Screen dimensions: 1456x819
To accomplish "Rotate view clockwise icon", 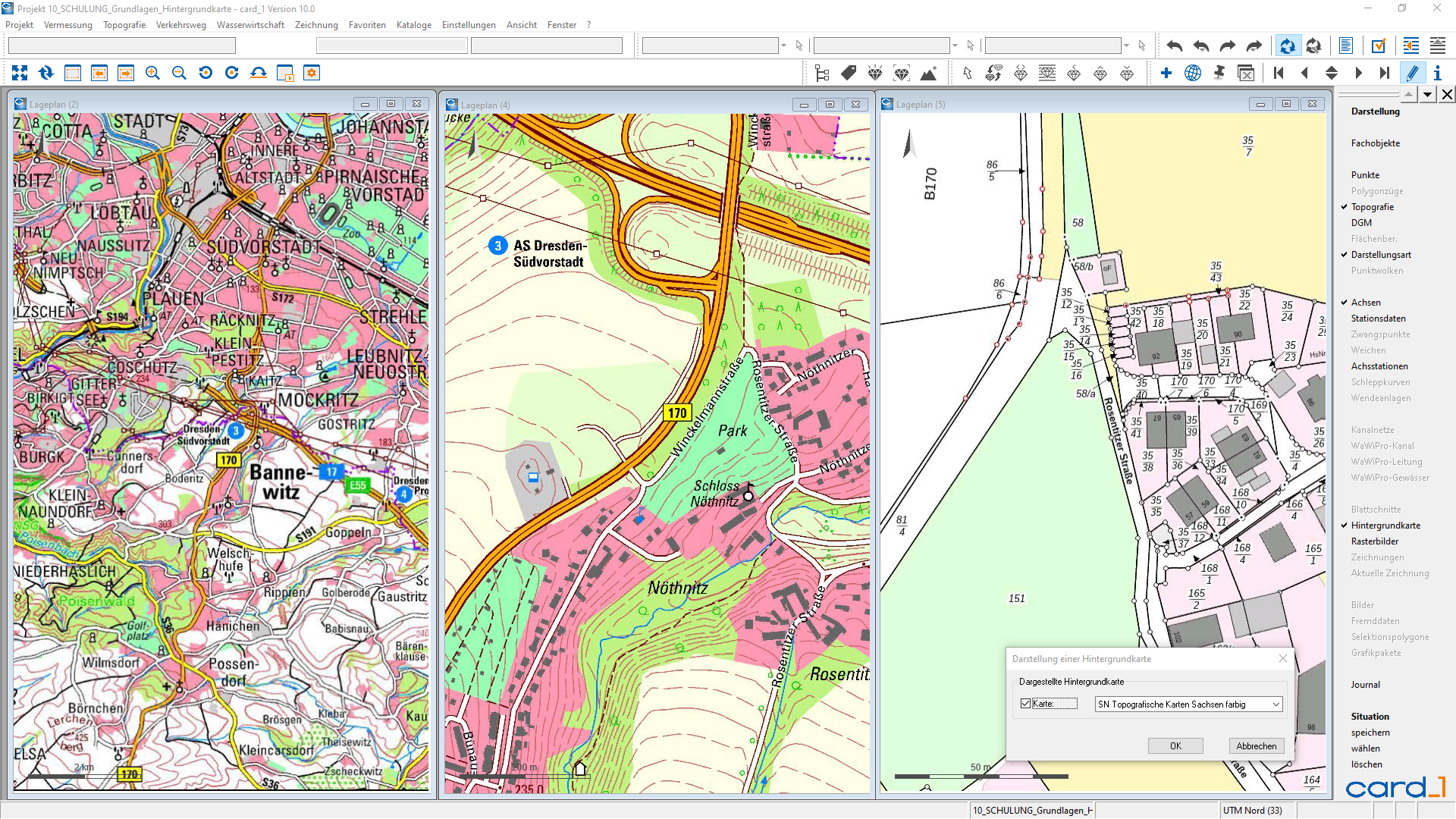I will pyautogui.click(x=232, y=73).
